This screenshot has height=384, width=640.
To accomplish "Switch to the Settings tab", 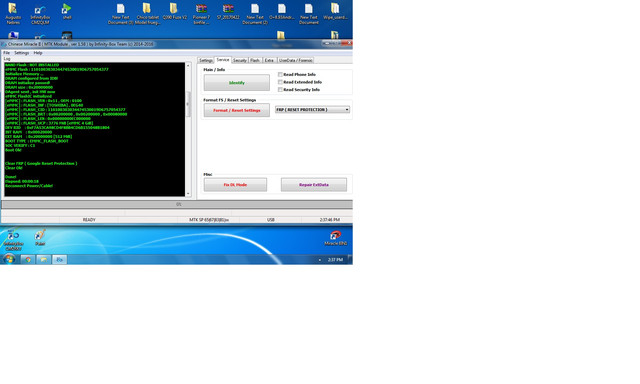I will click(206, 60).
